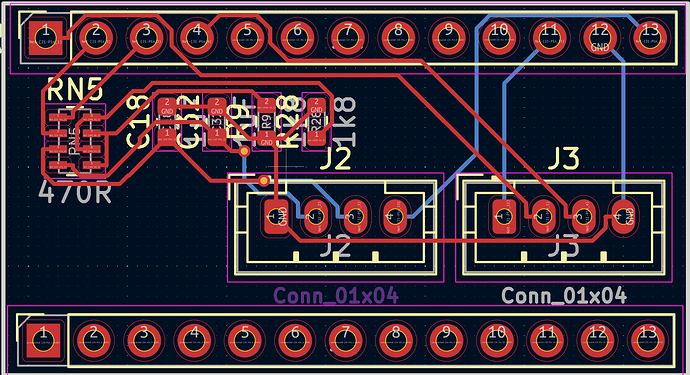Select the yellow J2 reference above the connector

tap(336, 158)
